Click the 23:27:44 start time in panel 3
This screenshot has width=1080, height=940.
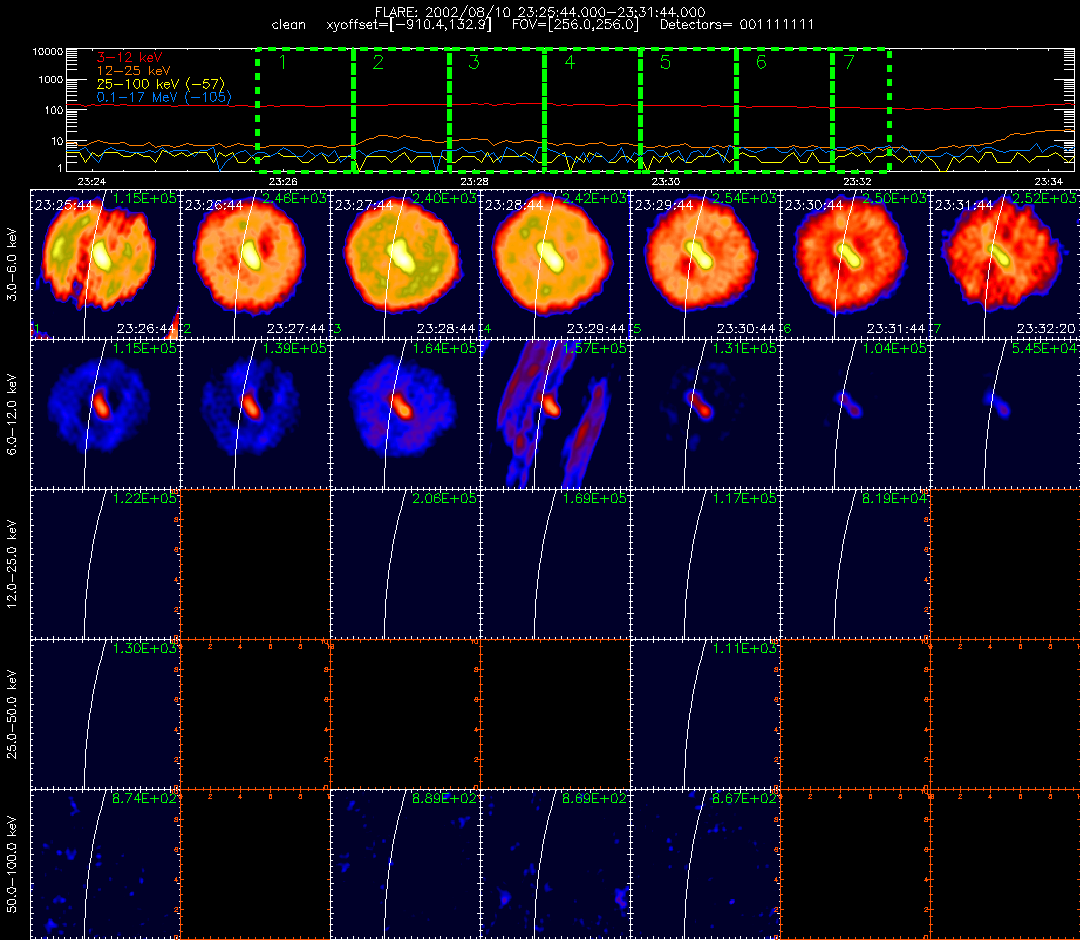click(364, 205)
